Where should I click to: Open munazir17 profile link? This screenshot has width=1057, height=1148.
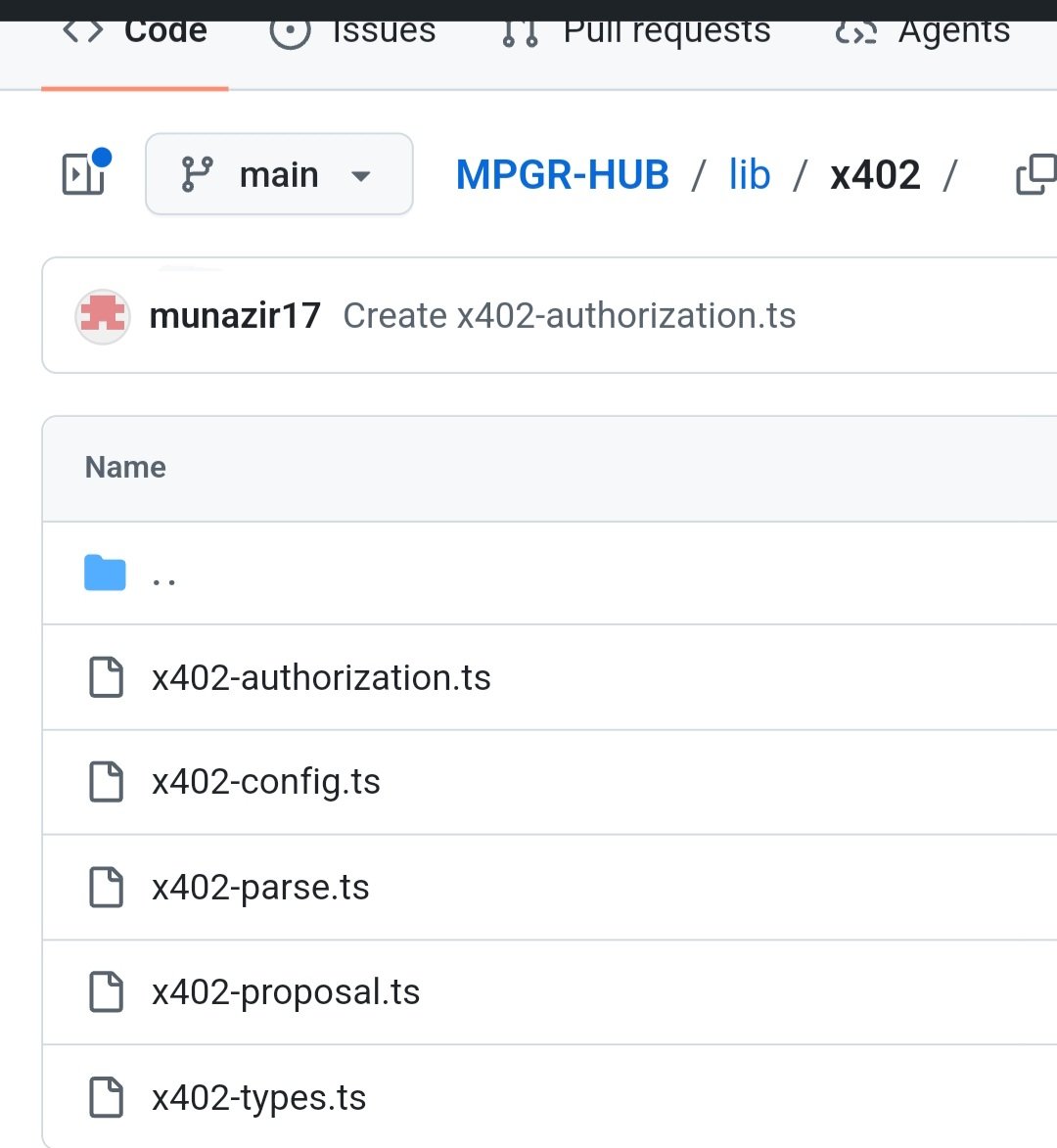(x=235, y=316)
